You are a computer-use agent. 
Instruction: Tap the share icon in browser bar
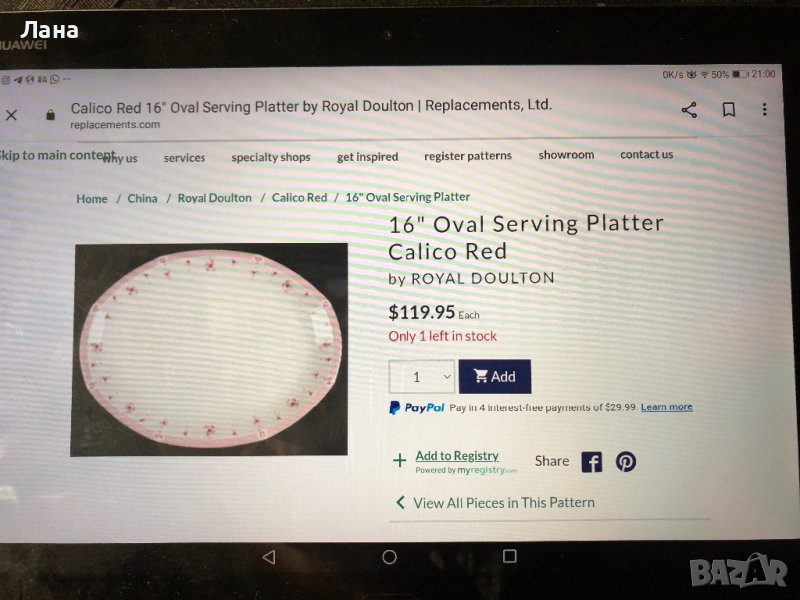(689, 110)
